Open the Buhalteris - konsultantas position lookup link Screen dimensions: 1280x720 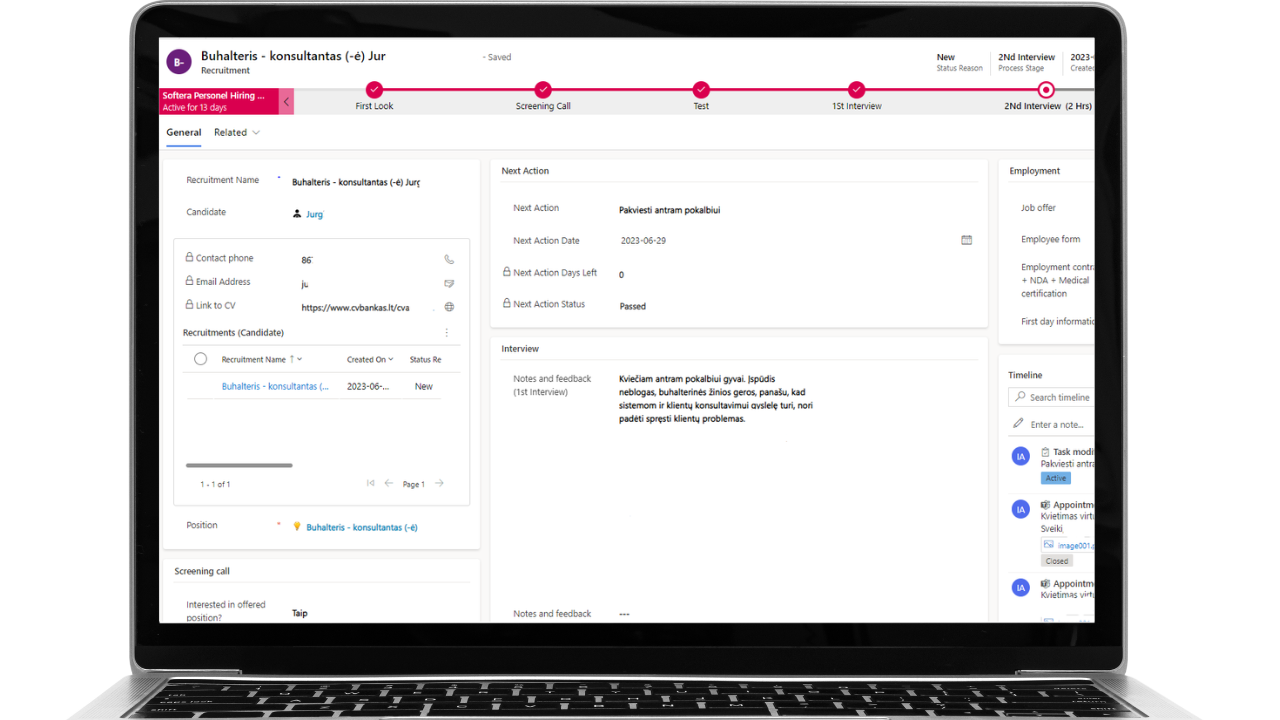[x=361, y=527]
